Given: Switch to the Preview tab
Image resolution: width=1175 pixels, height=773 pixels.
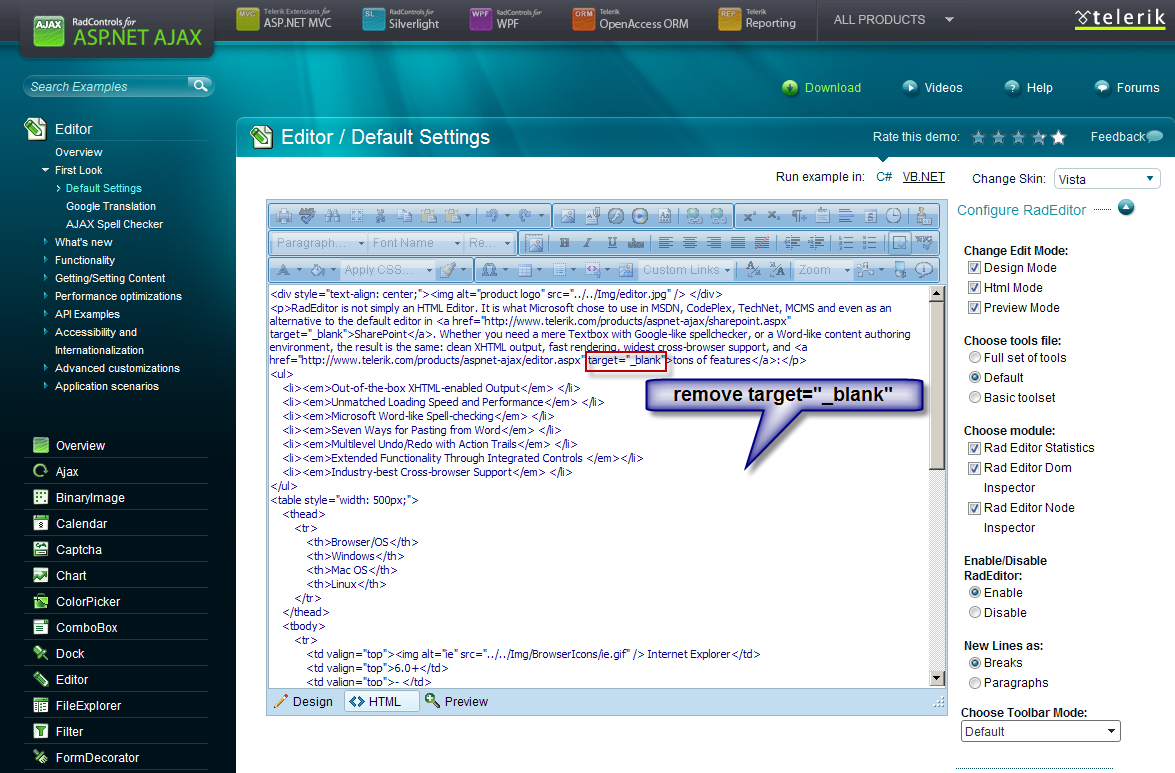Looking at the screenshot, I should pos(456,701).
